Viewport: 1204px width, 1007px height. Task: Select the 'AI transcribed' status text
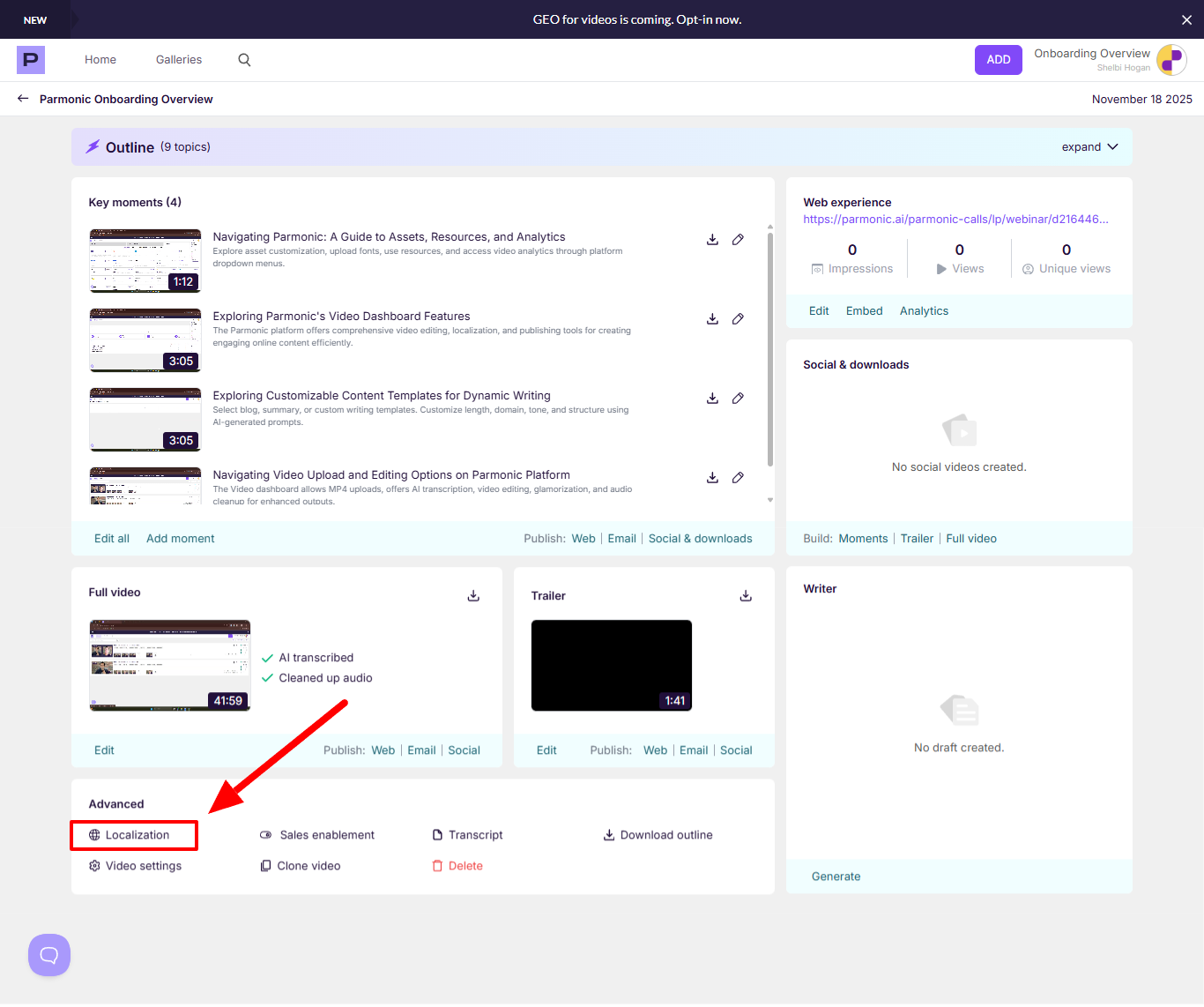(316, 658)
